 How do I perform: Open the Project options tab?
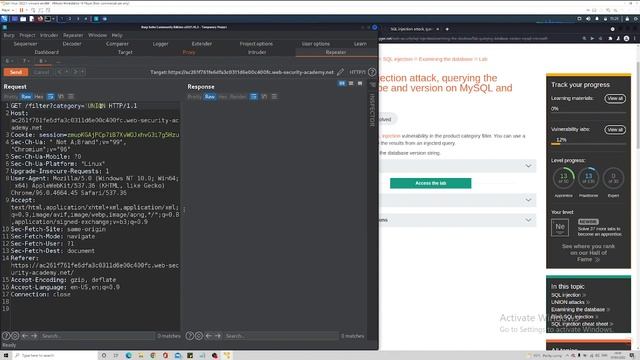tap(256, 44)
